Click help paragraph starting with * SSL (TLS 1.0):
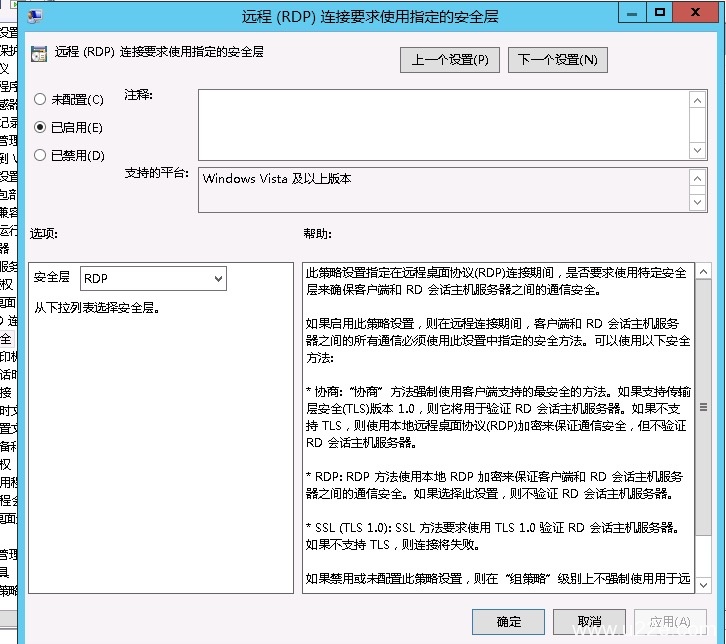 point(493,536)
